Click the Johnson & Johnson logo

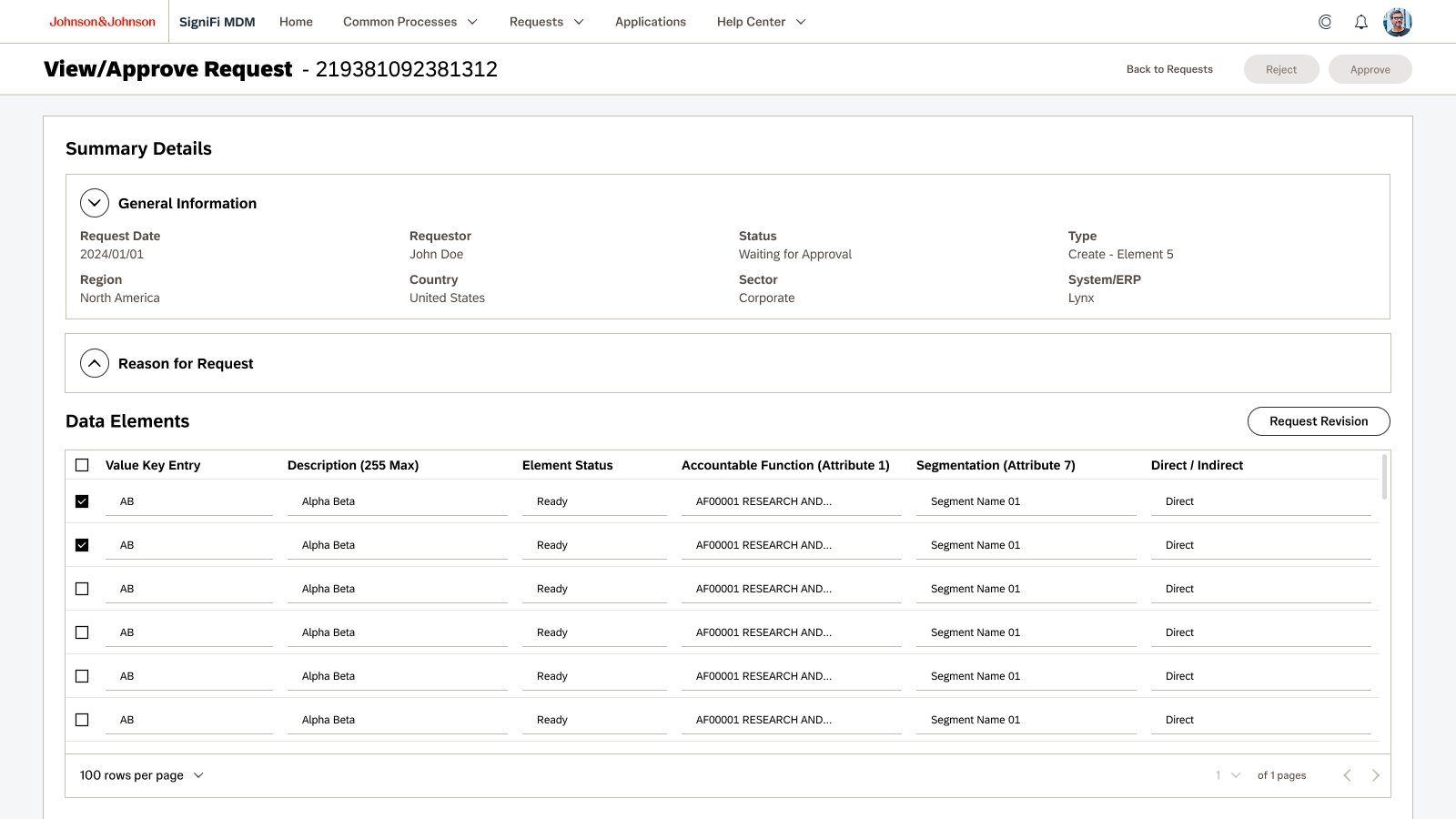tap(102, 22)
